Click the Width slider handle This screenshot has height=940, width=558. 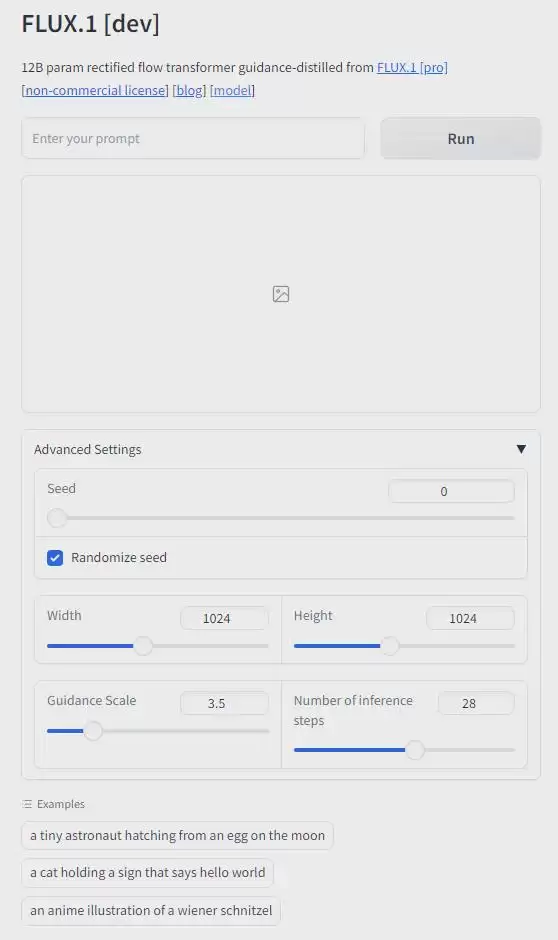[x=143, y=646]
